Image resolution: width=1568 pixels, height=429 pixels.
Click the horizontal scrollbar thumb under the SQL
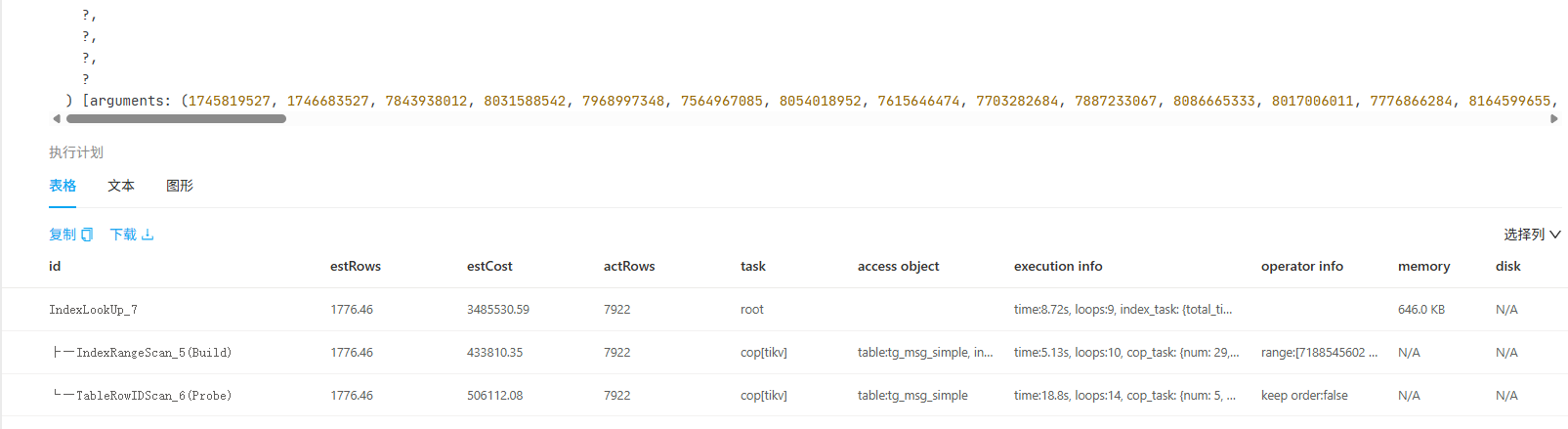point(176,119)
